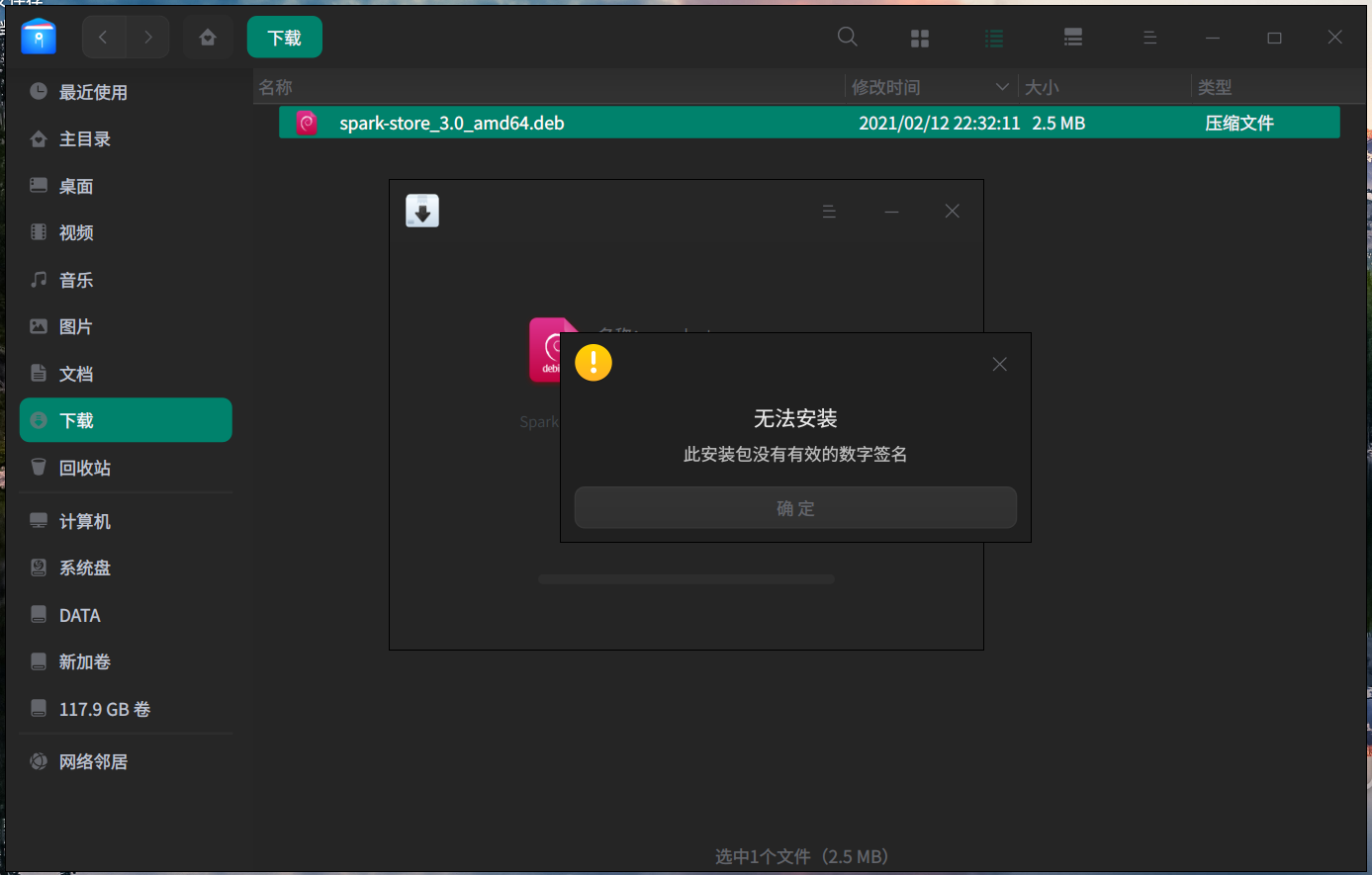Go back using the left arrow button

(x=104, y=38)
